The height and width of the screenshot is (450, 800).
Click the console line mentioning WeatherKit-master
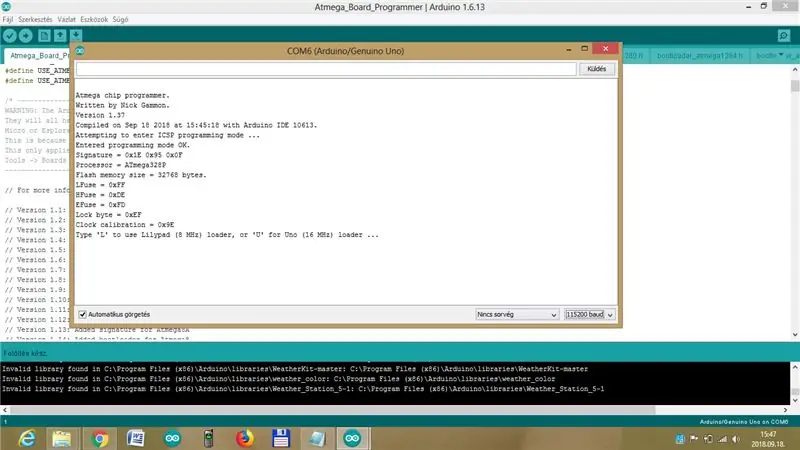(x=295, y=369)
